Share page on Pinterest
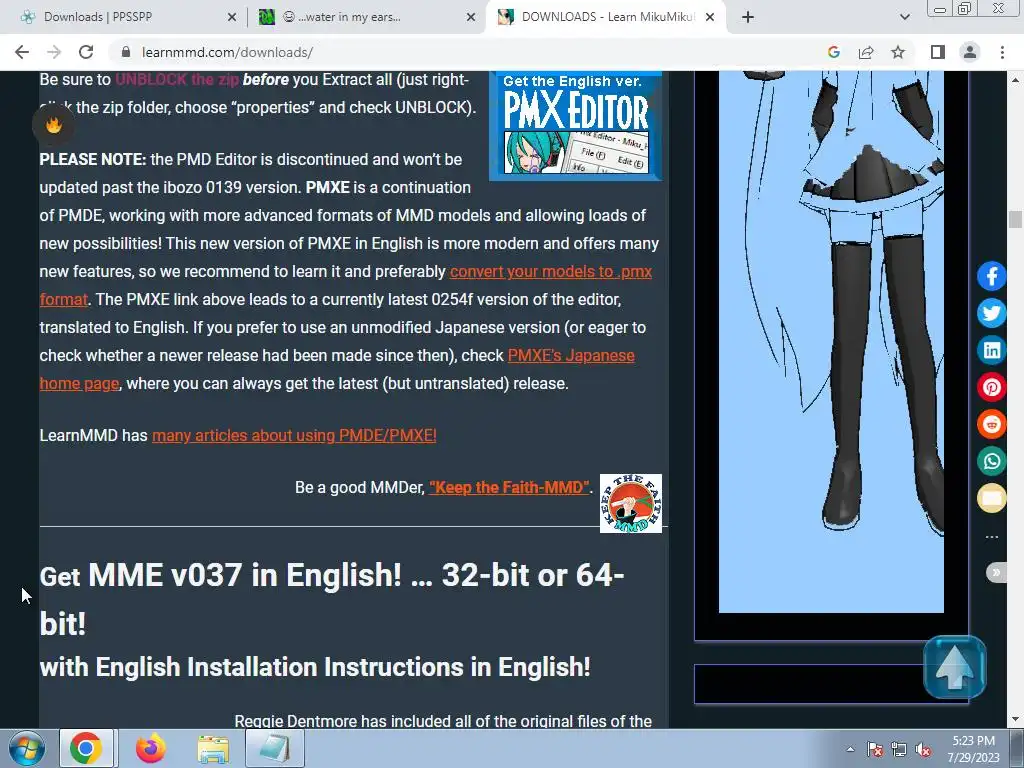Screen dimensions: 1024x768 tap(991, 387)
